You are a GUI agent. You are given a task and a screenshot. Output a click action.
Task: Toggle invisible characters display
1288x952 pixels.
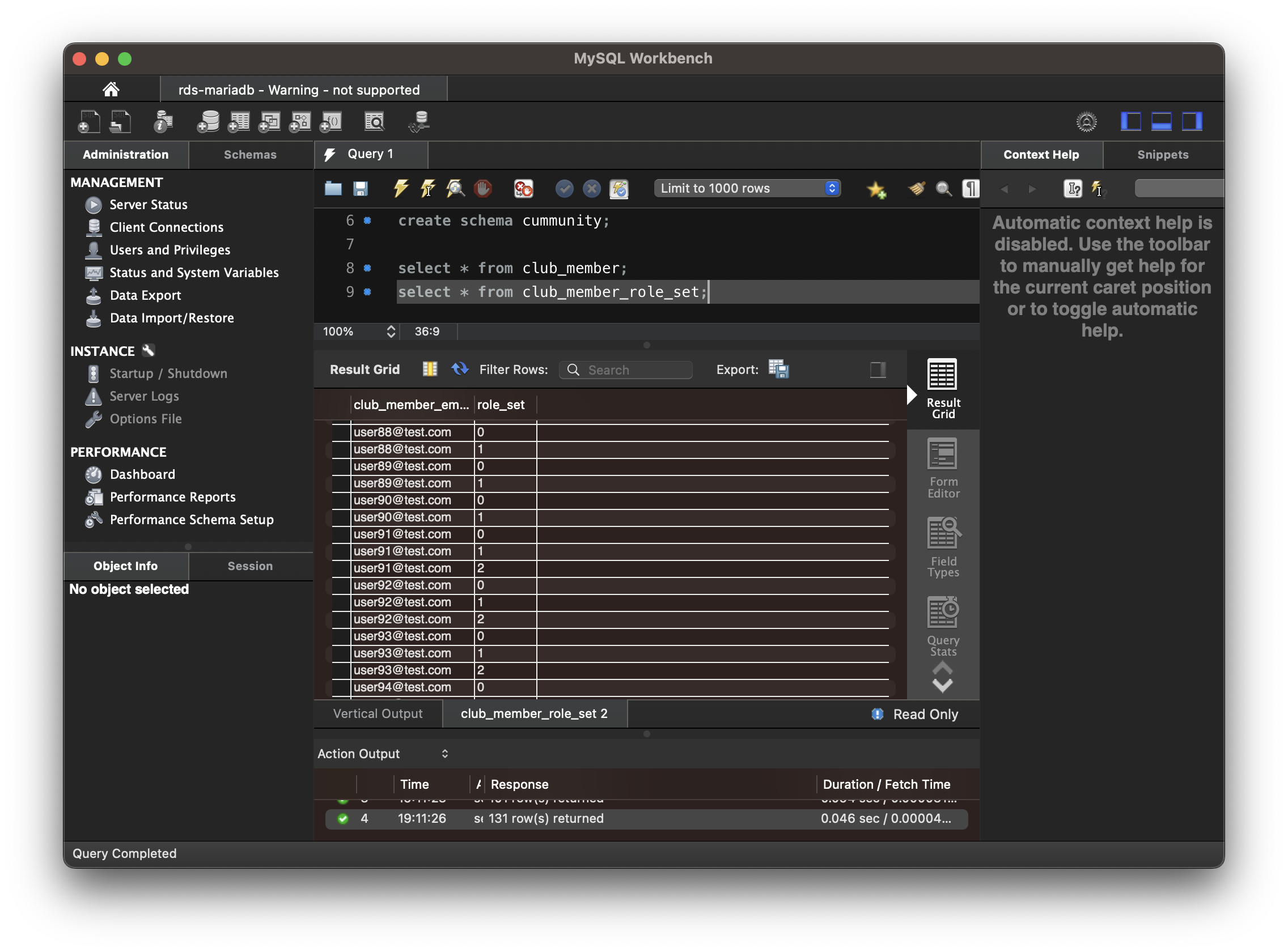click(x=971, y=189)
